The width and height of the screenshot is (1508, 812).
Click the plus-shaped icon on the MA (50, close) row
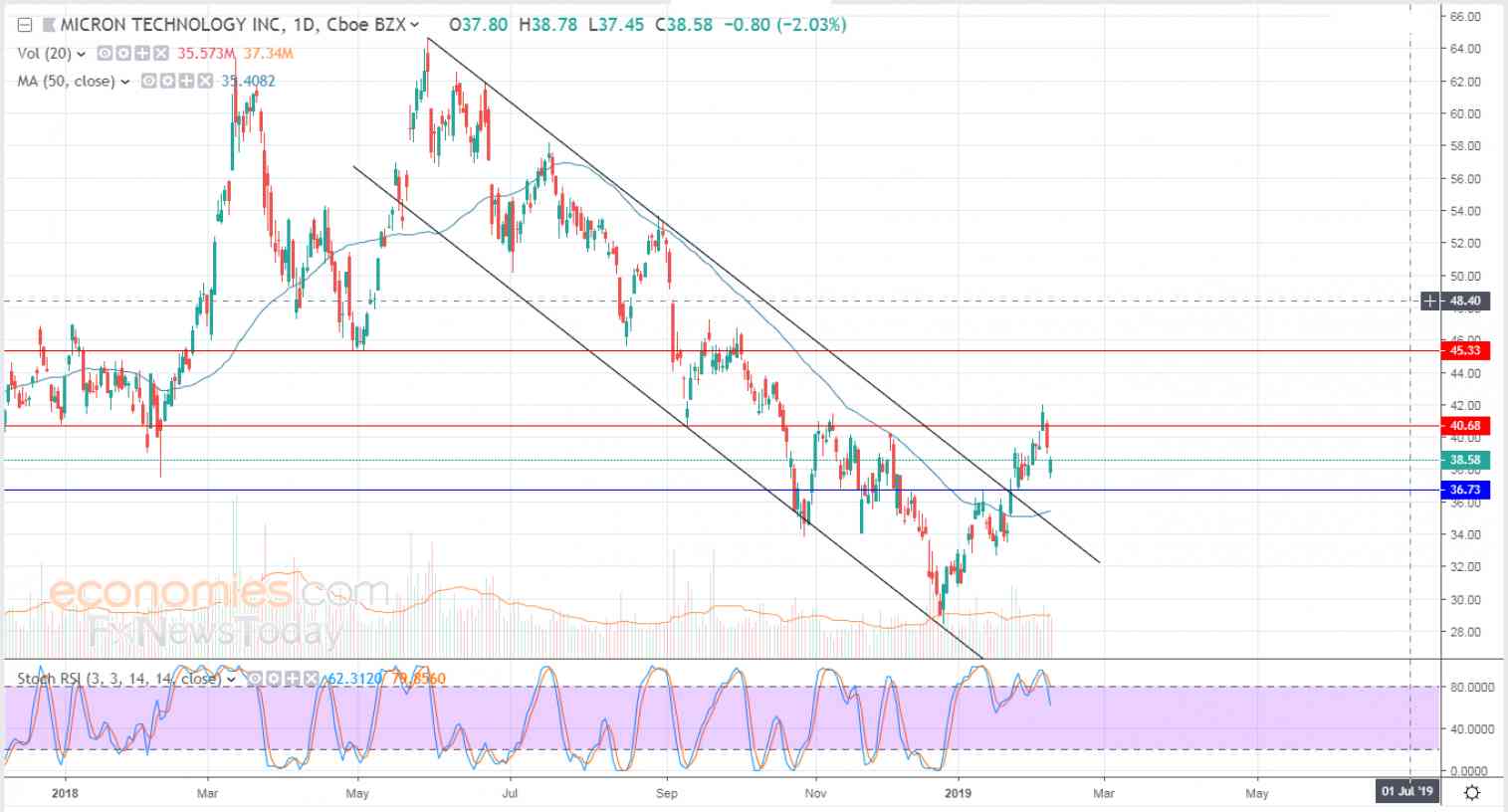pos(186,82)
